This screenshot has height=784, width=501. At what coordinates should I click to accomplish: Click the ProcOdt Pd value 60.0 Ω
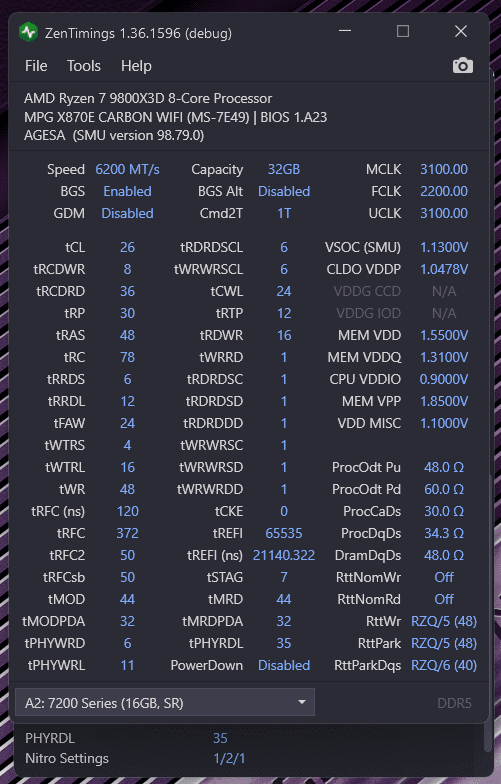[x=444, y=490]
